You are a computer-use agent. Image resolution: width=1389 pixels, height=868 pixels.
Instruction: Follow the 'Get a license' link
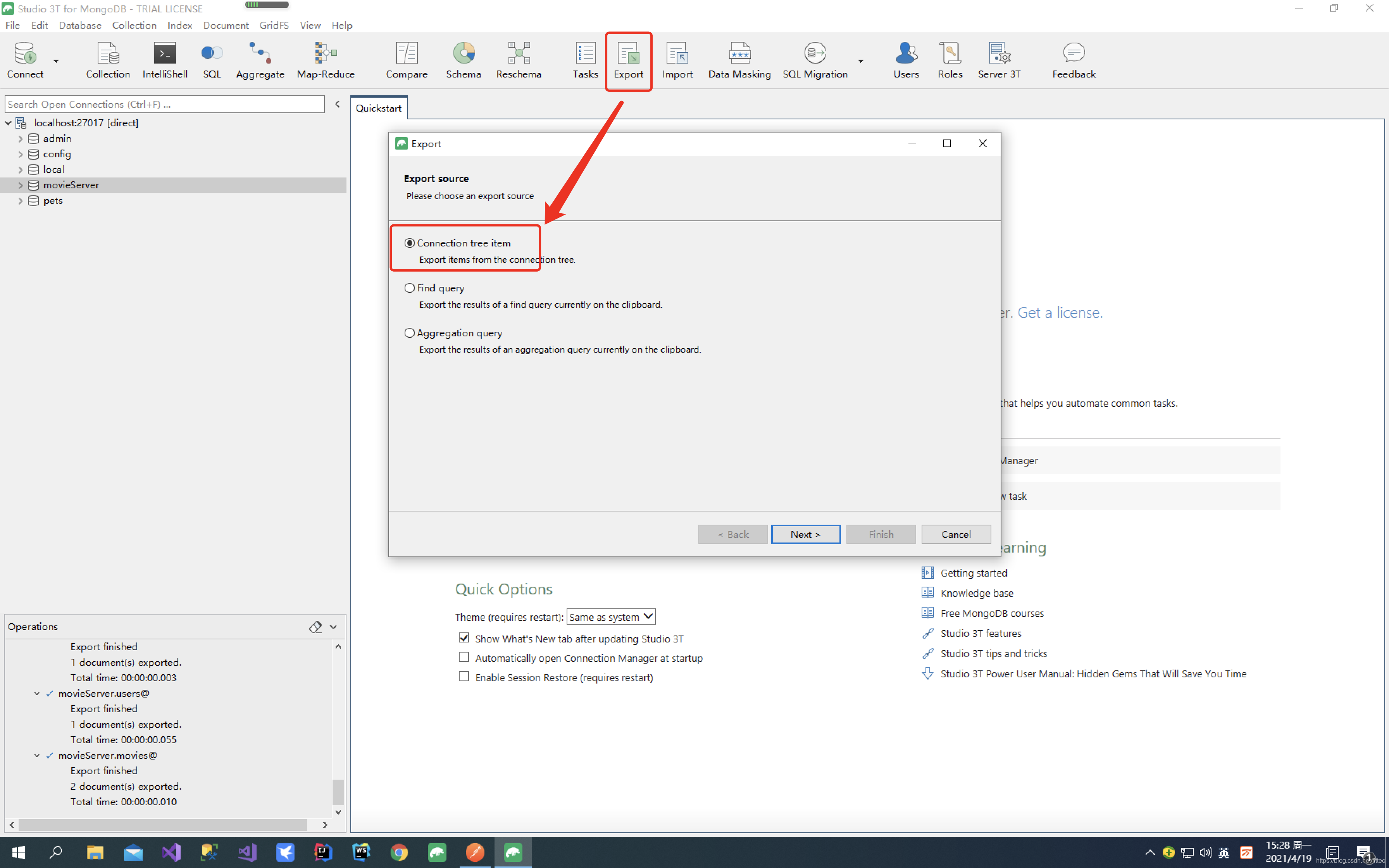(x=1060, y=312)
